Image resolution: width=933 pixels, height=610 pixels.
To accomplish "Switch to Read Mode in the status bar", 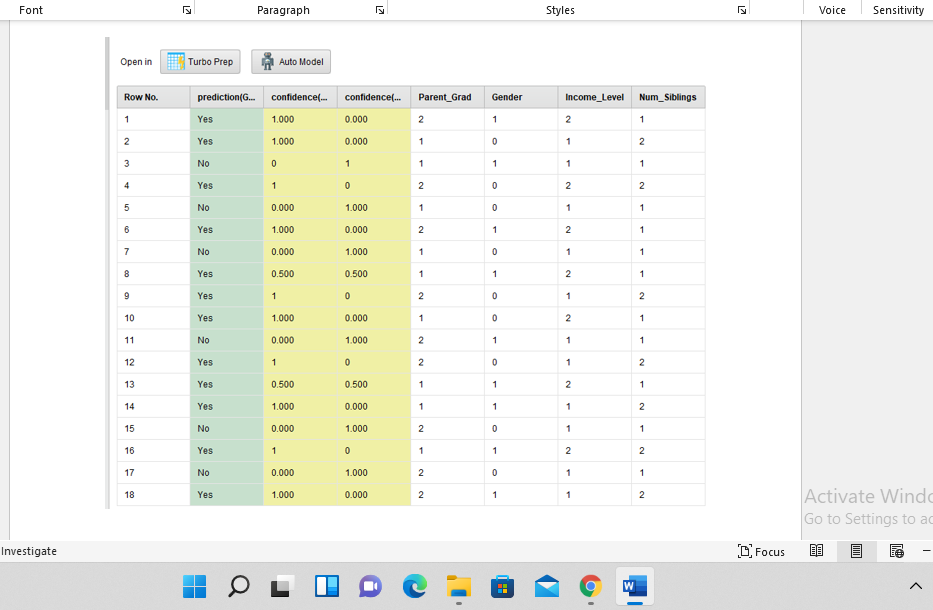I will pos(816,551).
